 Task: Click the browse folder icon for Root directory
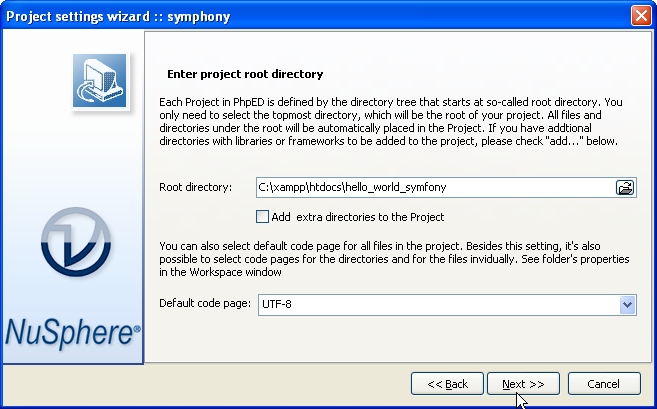click(625, 187)
